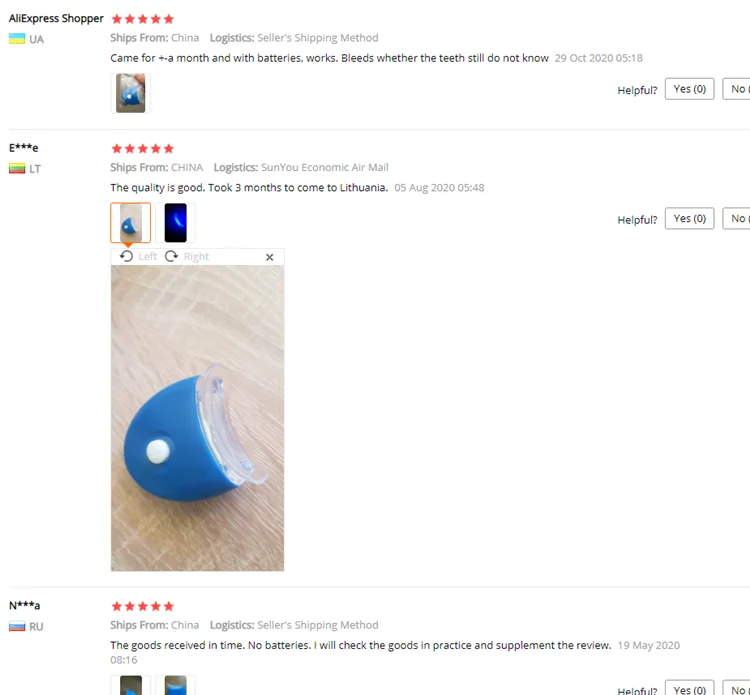Click the large blue teeth whitening device photo
The height and width of the screenshot is (695, 750).
[198, 418]
